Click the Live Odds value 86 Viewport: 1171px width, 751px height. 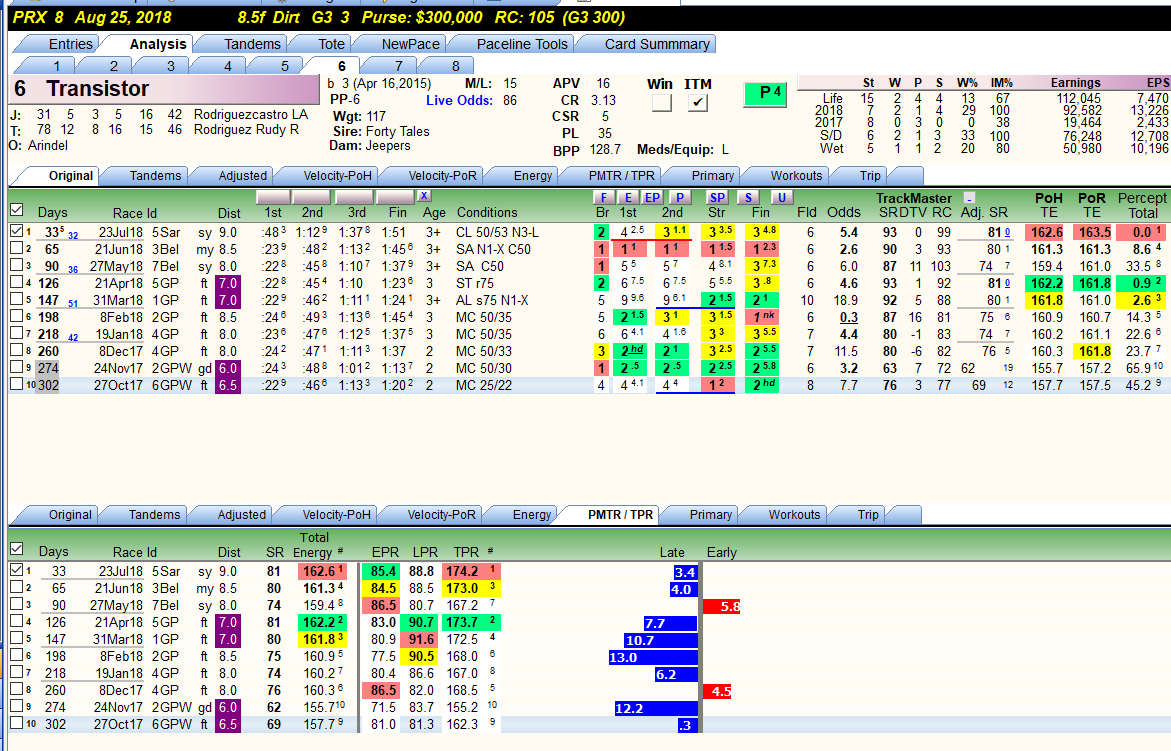(510, 101)
